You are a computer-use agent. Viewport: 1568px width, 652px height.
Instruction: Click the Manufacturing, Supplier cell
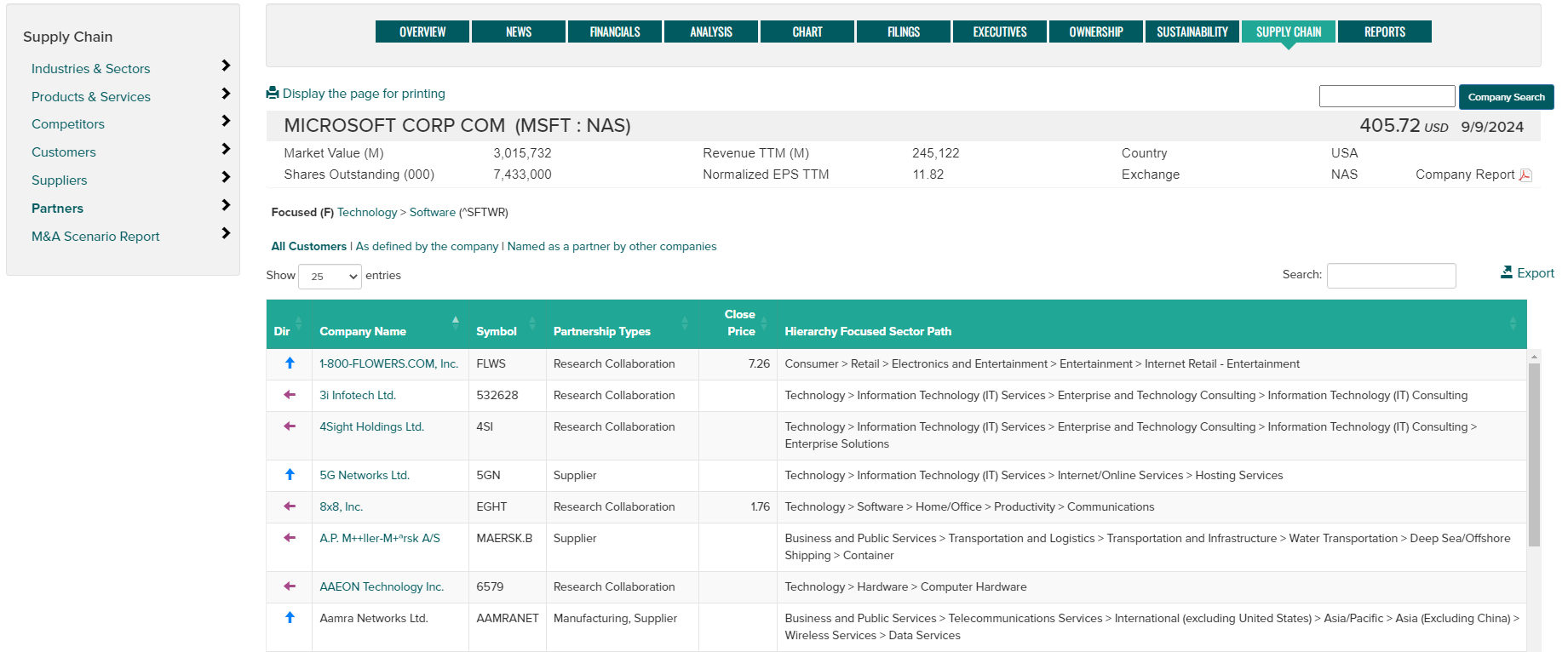[623, 627]
